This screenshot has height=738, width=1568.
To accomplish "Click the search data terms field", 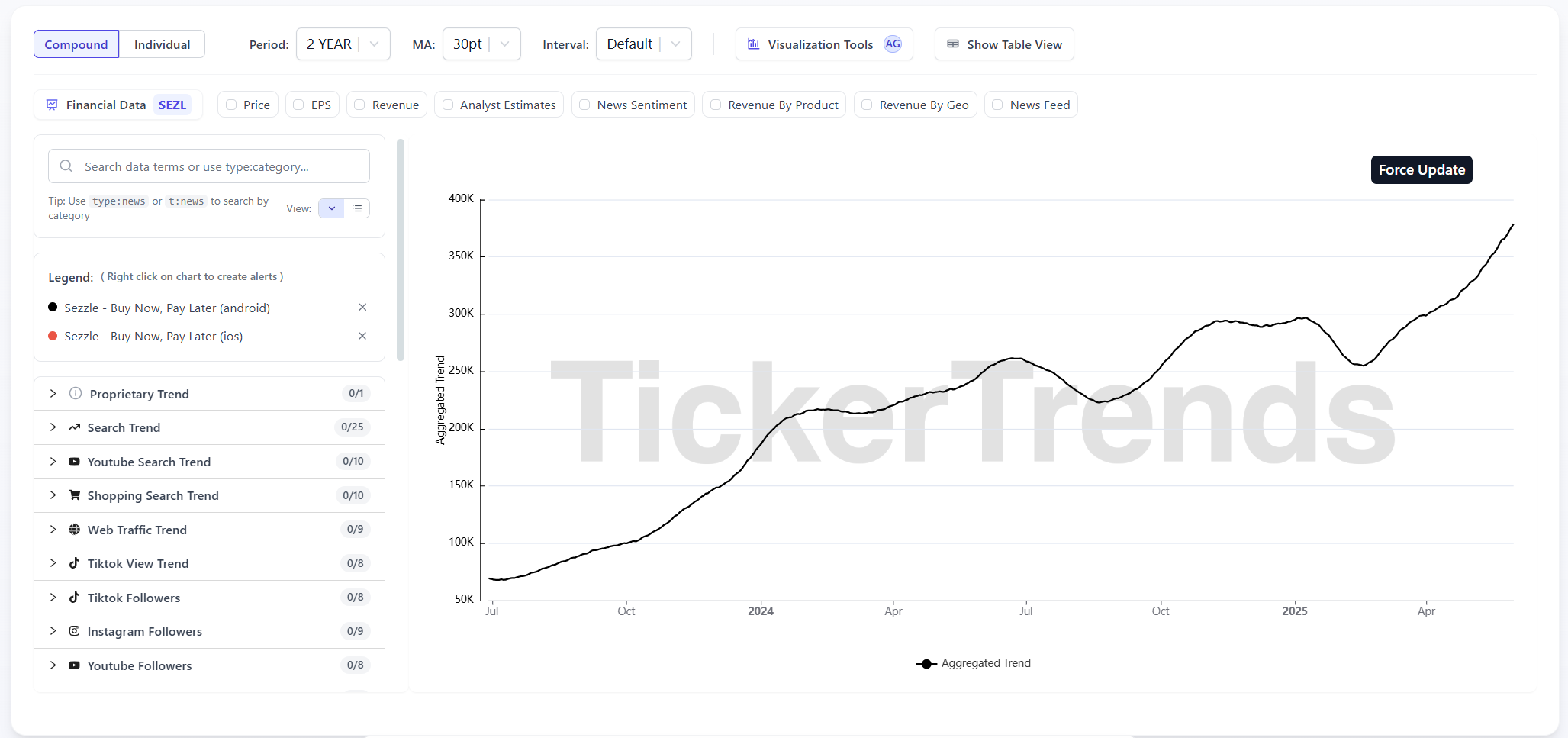I will click(x=209, y=166).
